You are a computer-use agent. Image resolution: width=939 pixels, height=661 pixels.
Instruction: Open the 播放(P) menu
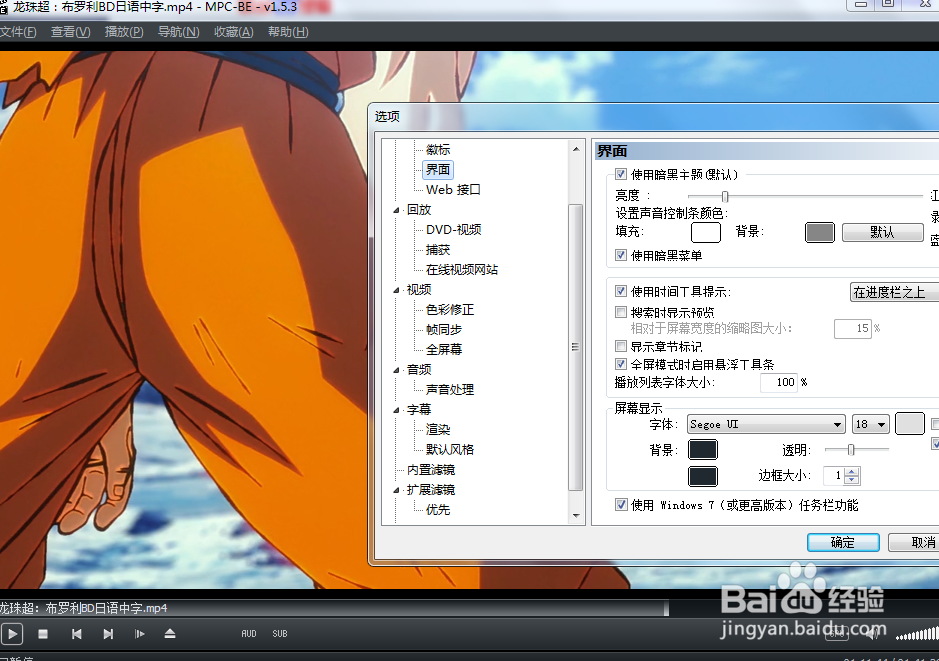[x=124, y=32]
